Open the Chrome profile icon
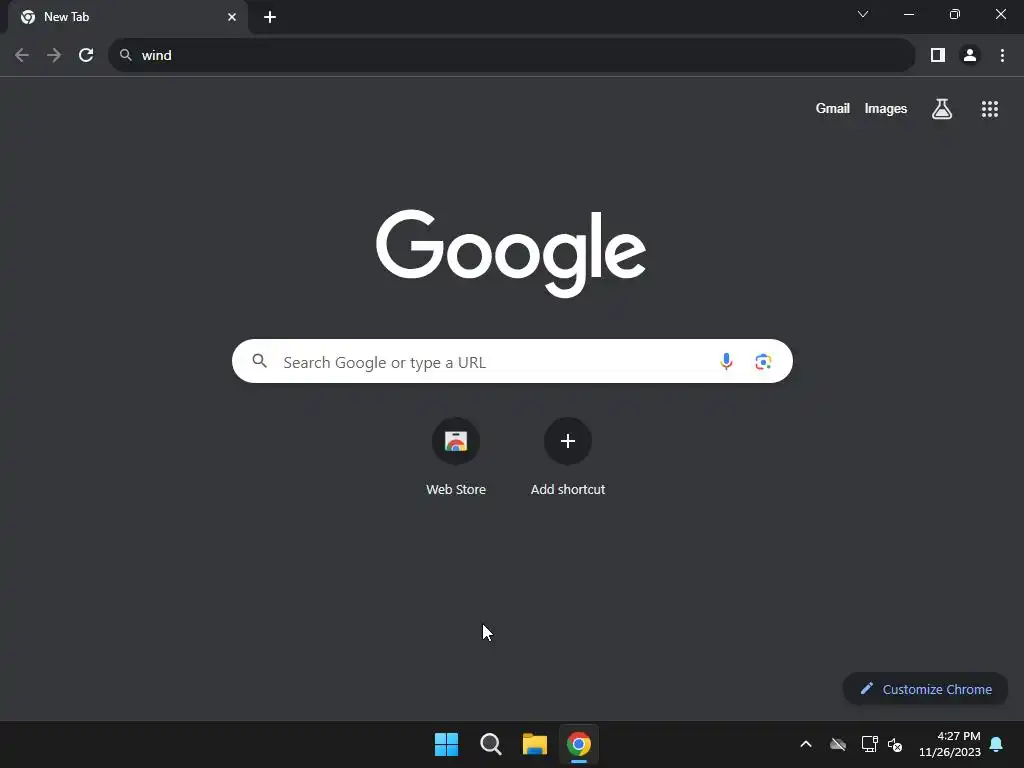Image resolution: width=1024 pixels, height=768 pixels. tap(970, 55)
